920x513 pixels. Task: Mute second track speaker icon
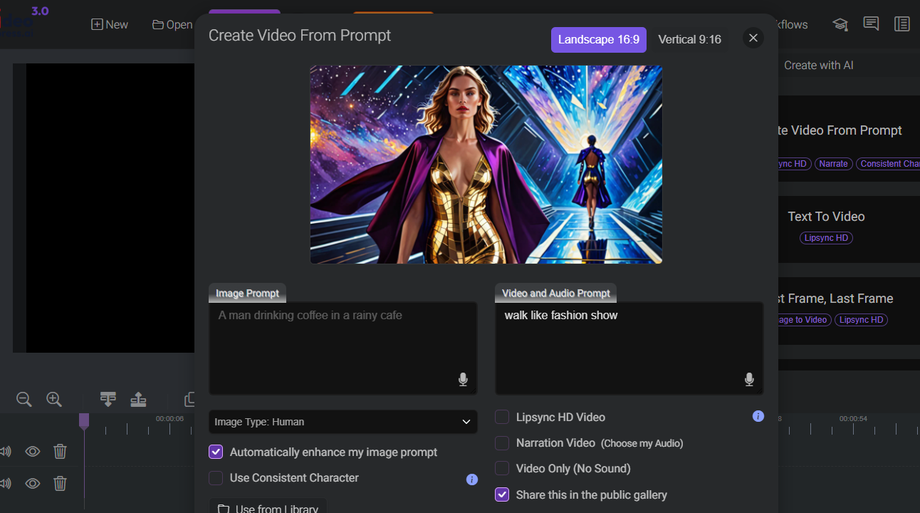click(x=6, y=483)
